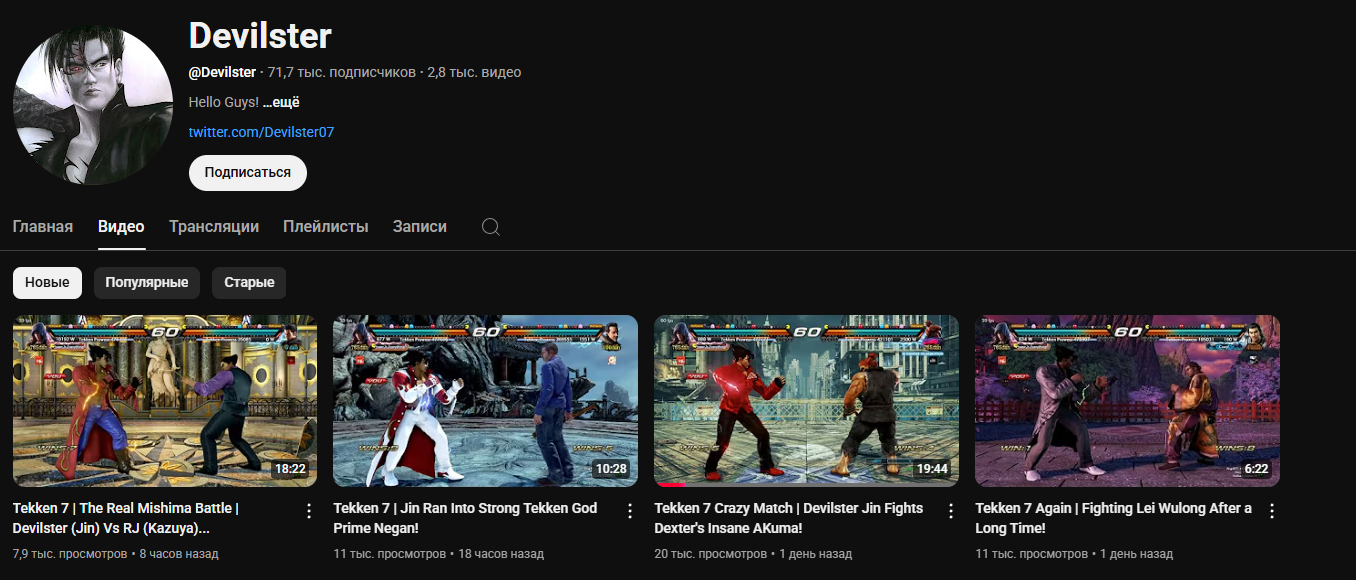Open the twitter.com/Devilster07 link
The height and width of the screenshot is (580, 1356).
[261, 132]
